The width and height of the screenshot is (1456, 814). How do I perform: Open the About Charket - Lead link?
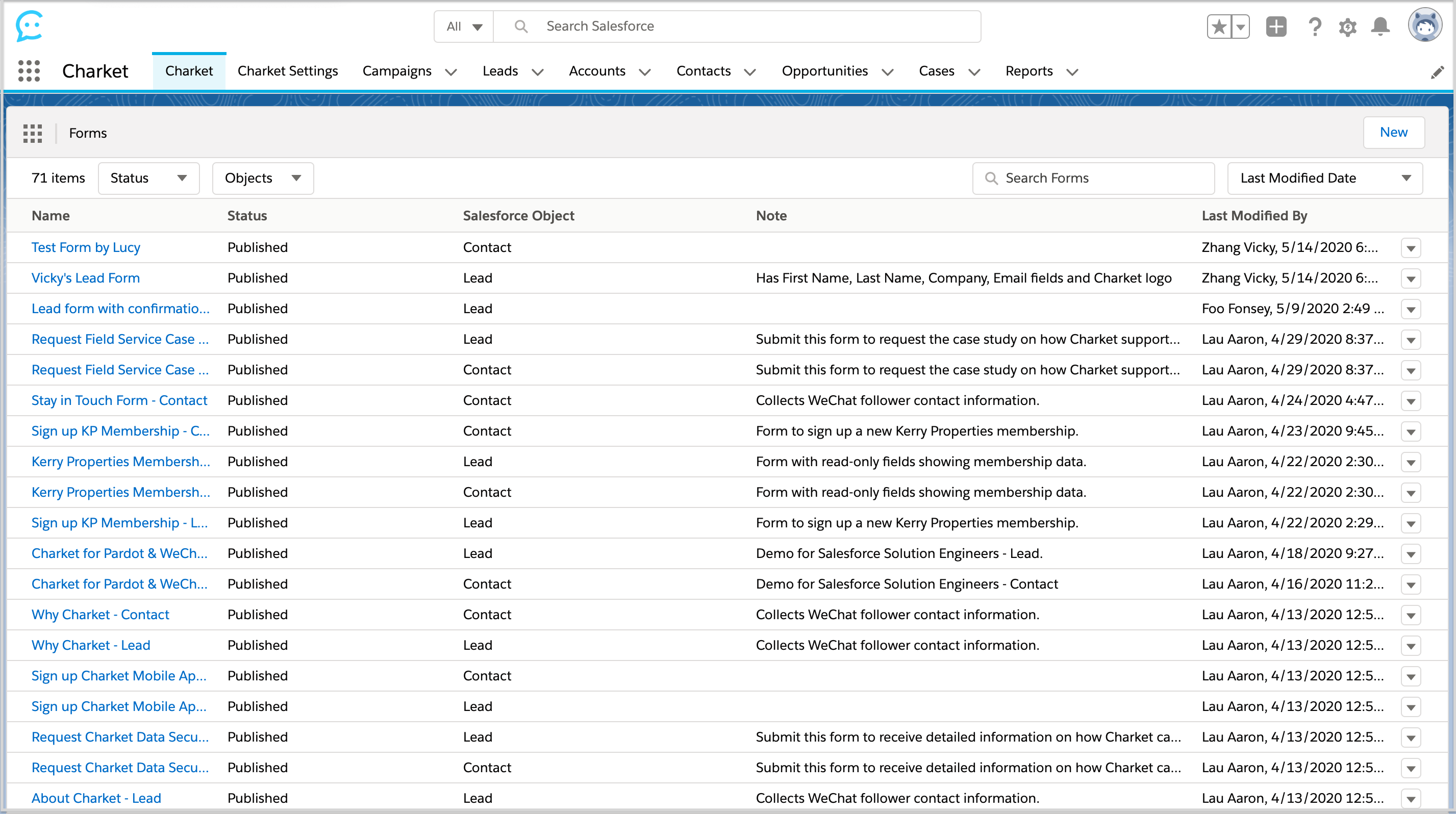click(96, 798)
